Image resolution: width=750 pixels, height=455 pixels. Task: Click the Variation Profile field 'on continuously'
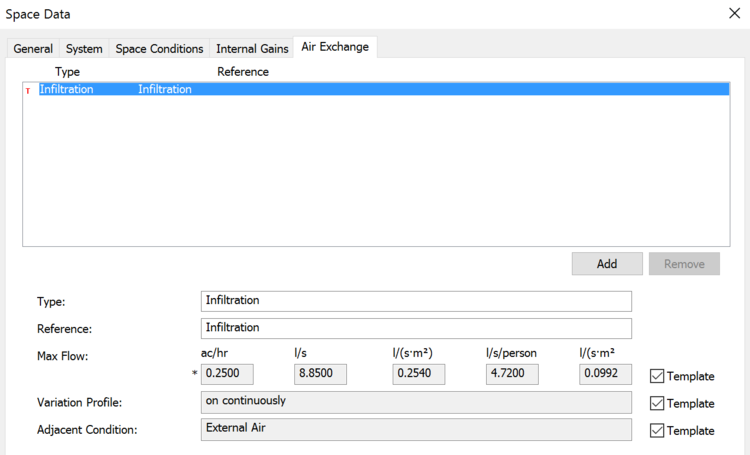pyautogui.click(x=416, y=402)
